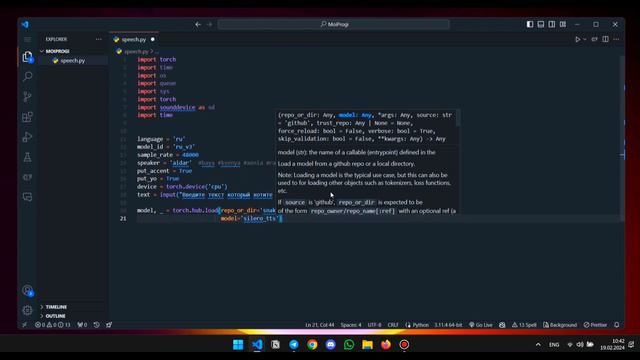Open Telegram from taskbar
The image size is (640, 360).
click(x=293, y=344)
